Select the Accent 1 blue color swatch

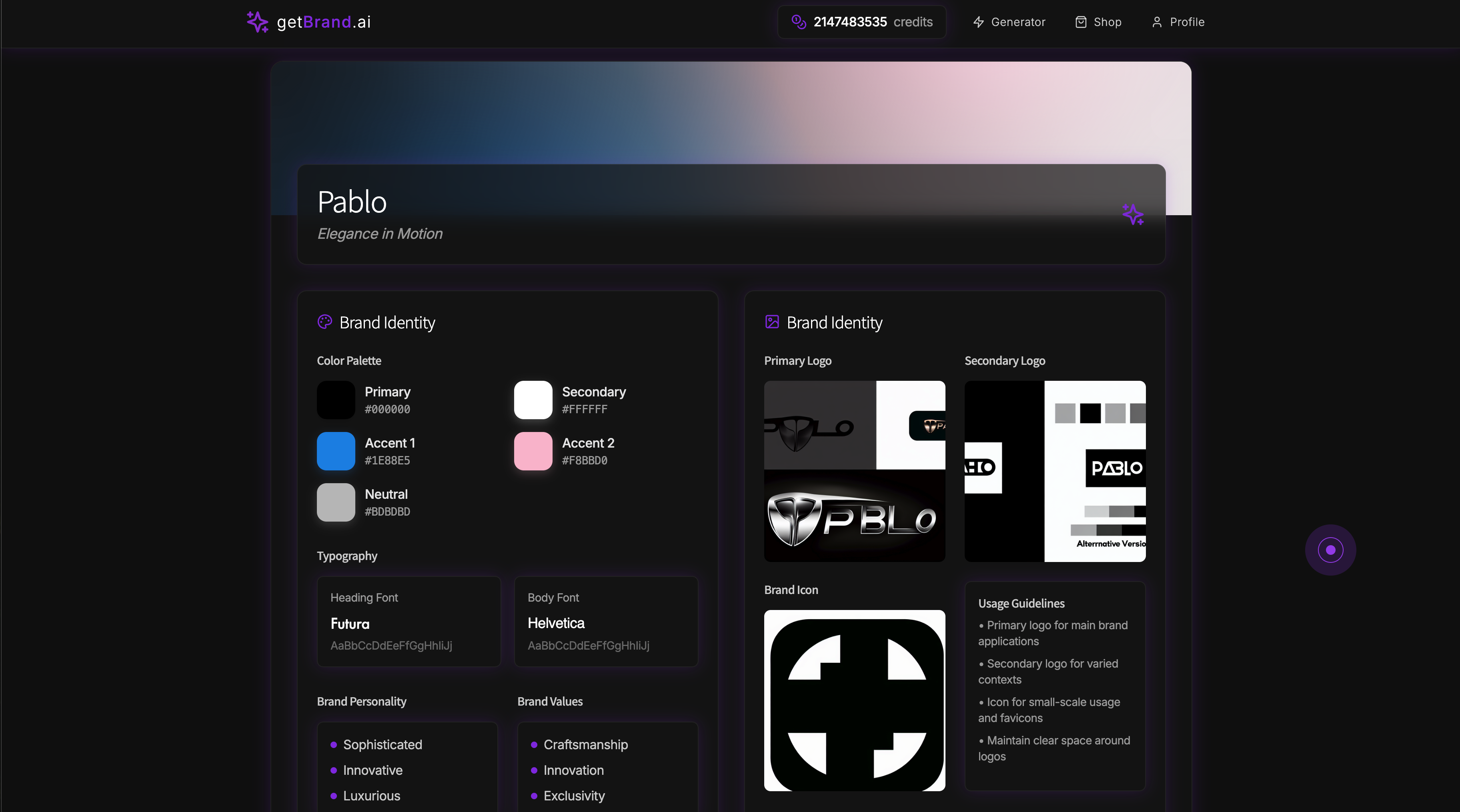coord(336,451)
